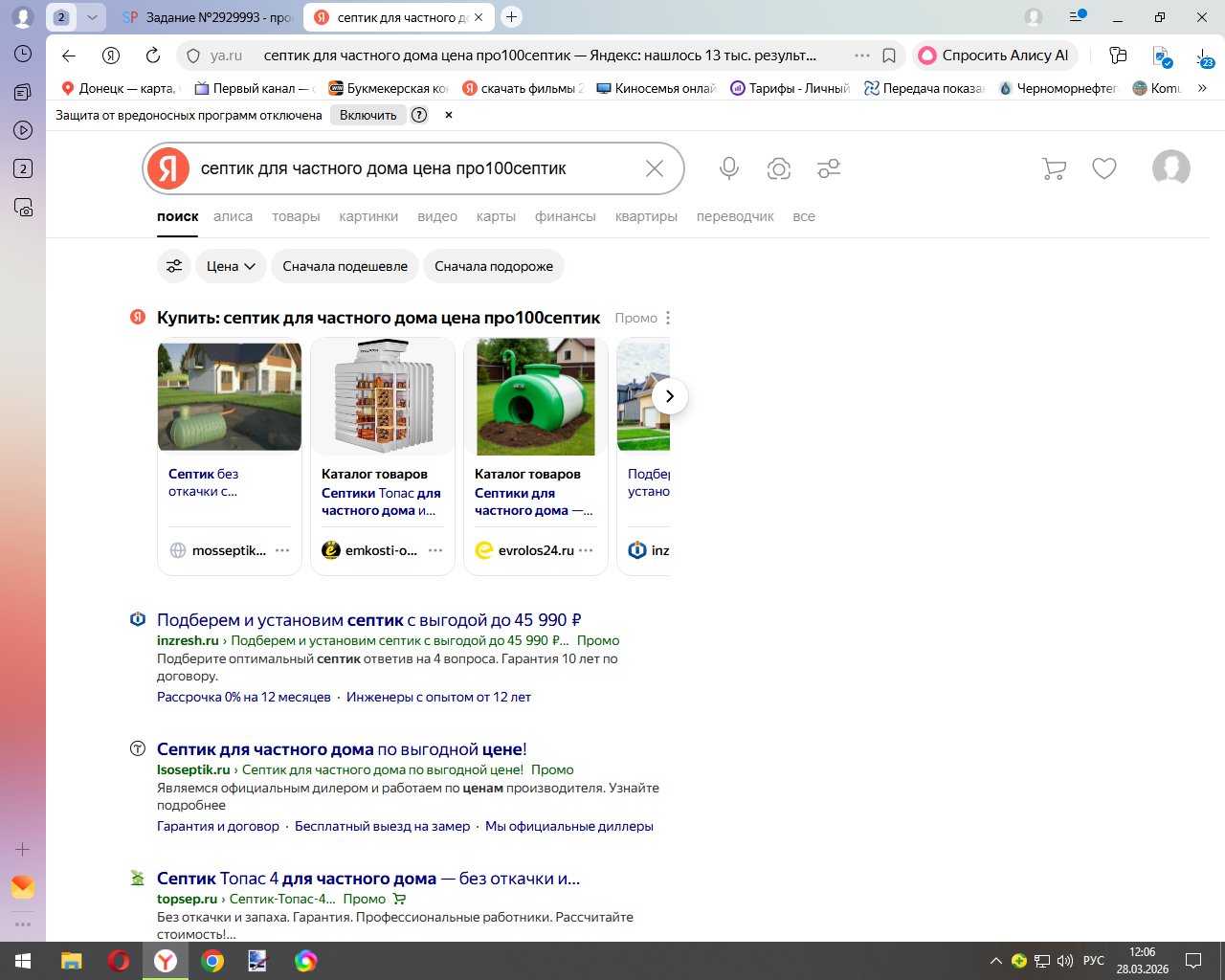Bookmark this page using the bookmark icon

coord(889,56)
